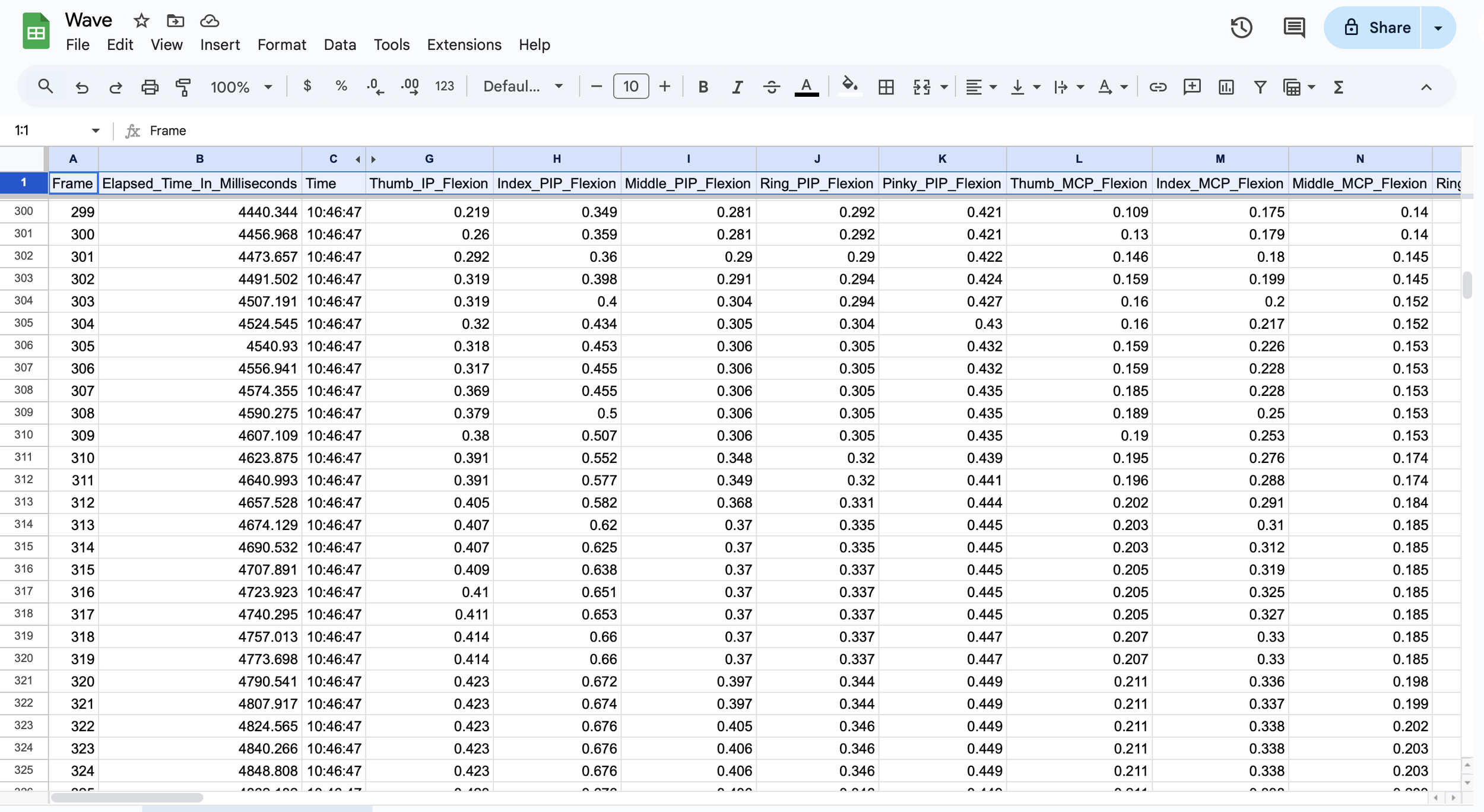Viewport: 1484px width, 812px height.
Task: Open version history clock icon
Action: point(1241,28)
